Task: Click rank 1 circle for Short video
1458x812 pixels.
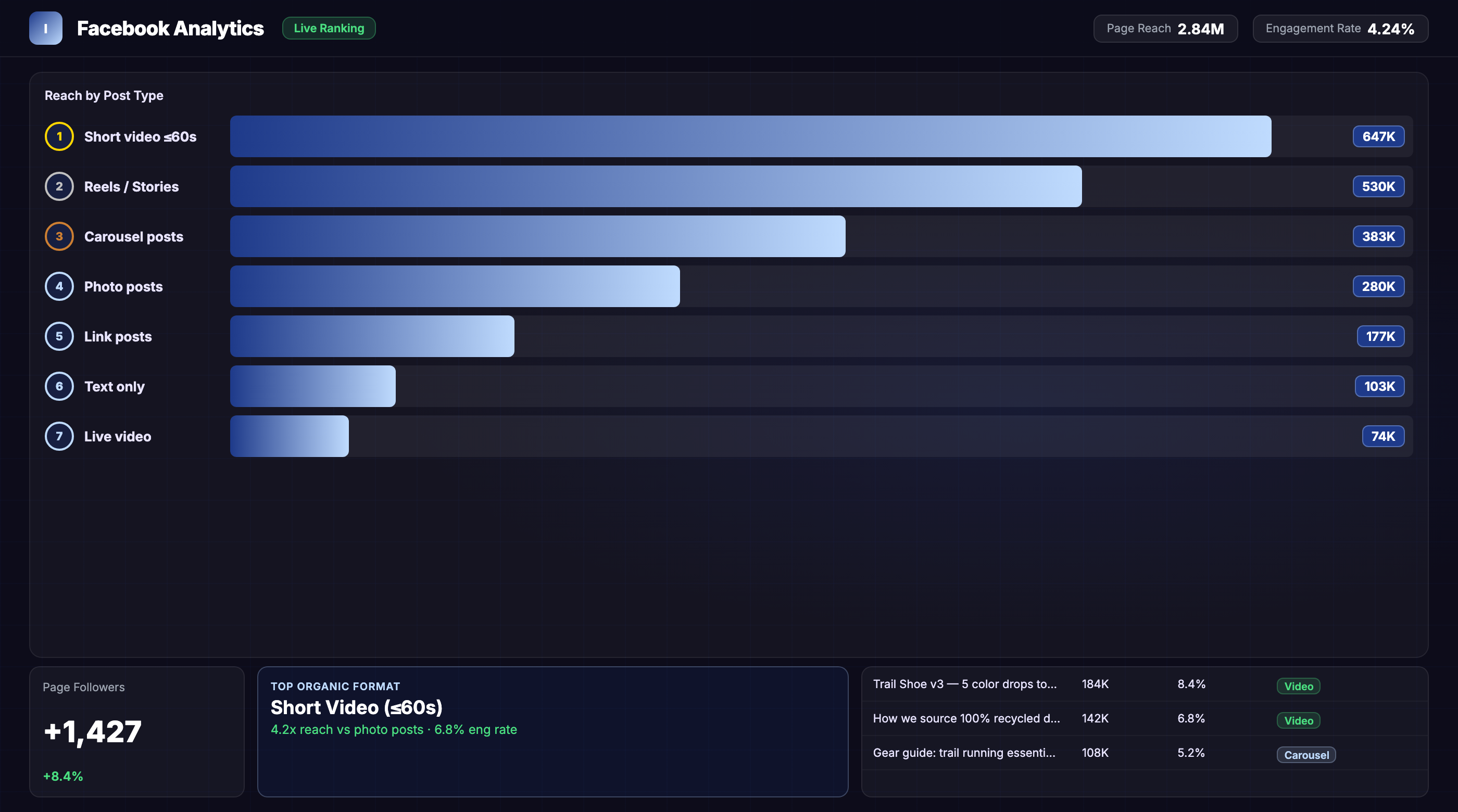Action: tap(59, 136)
